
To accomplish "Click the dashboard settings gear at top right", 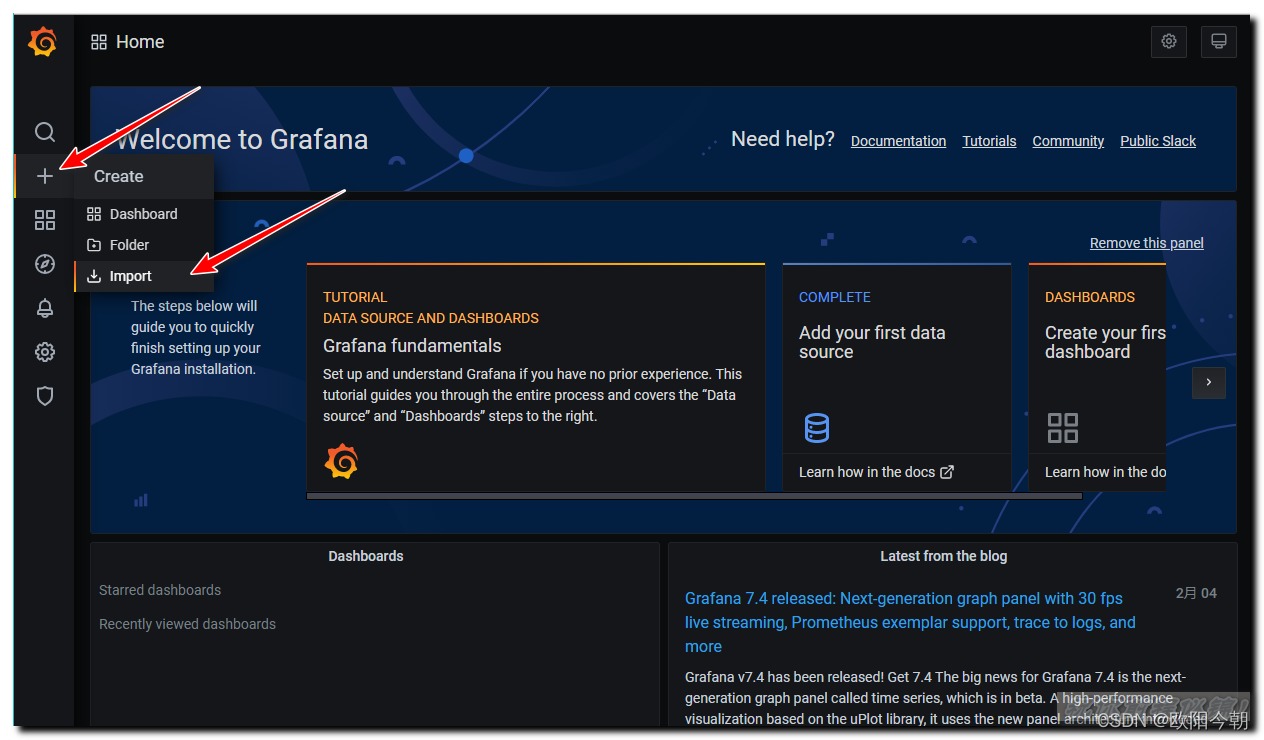I will pos(1169,42).
